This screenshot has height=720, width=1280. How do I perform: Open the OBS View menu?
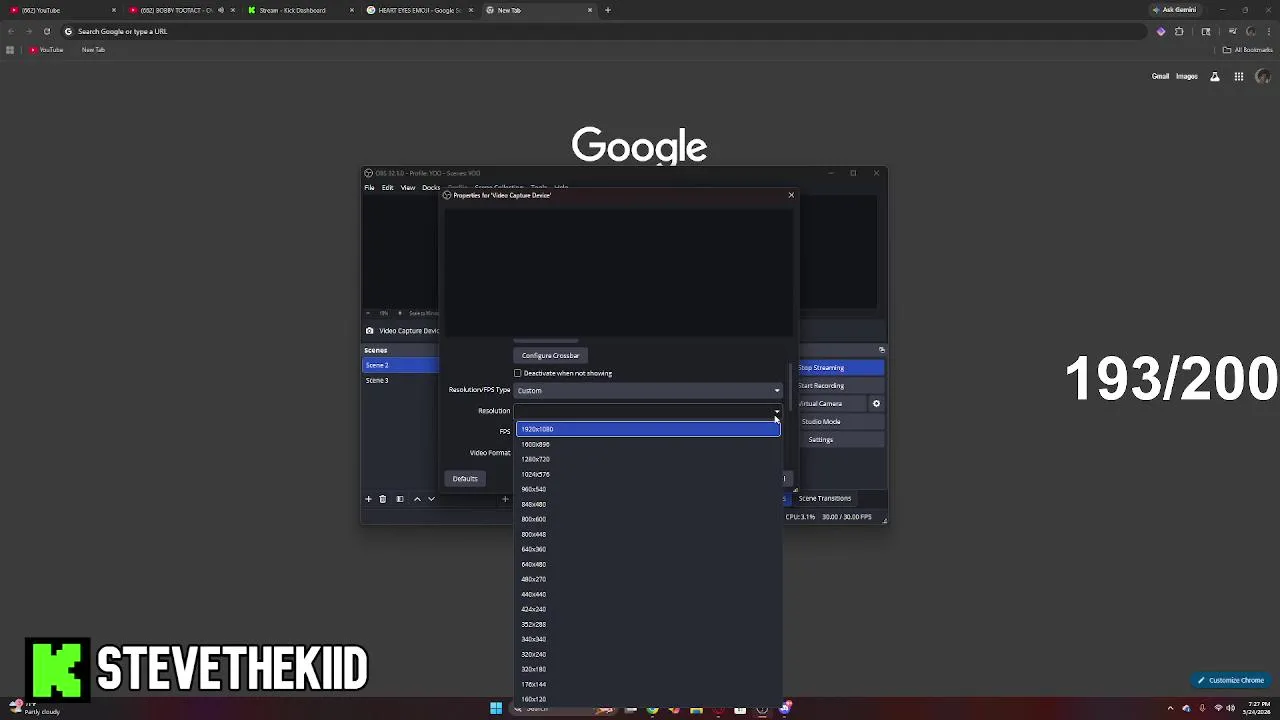click(x=408, y=187)
